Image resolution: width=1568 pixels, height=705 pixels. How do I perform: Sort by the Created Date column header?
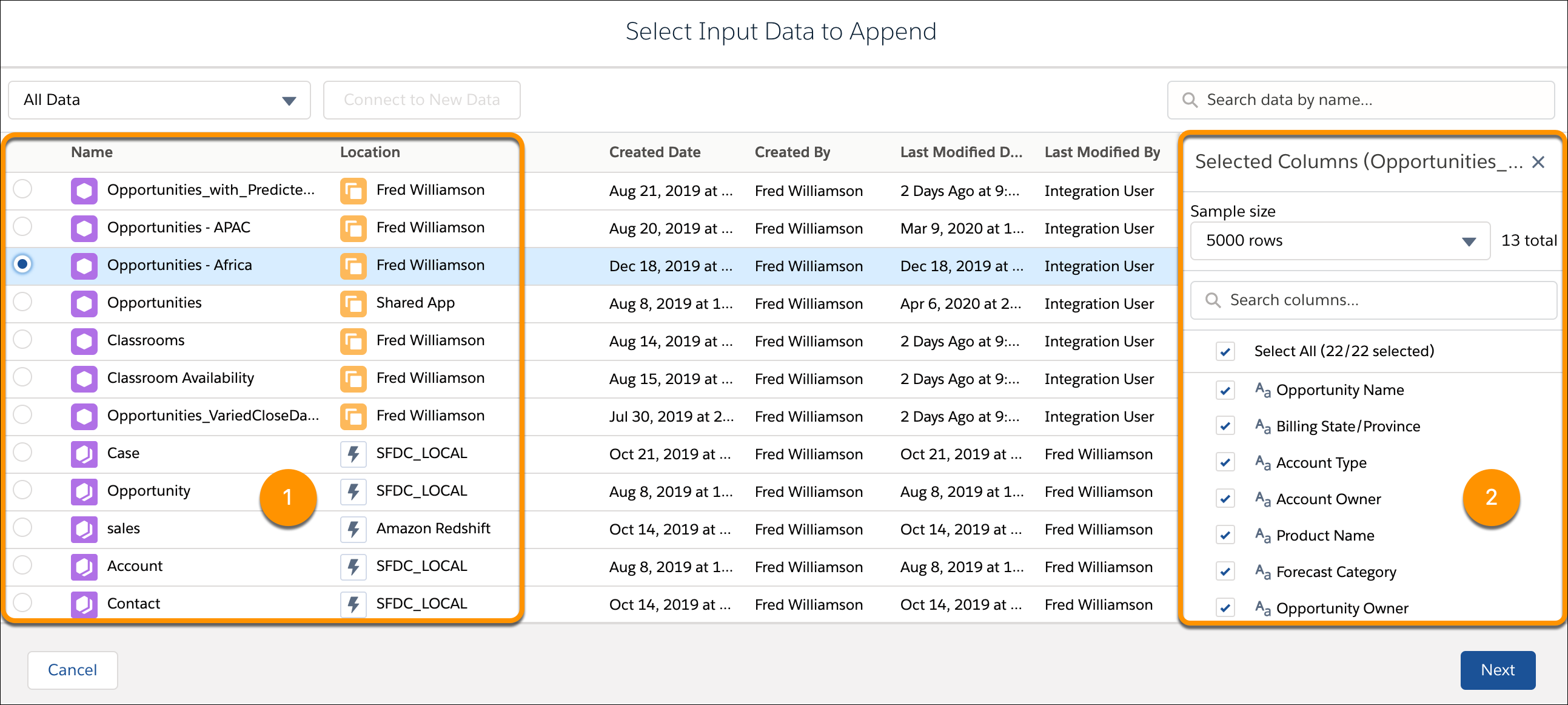pyautogui.click(x=654, y=152)
